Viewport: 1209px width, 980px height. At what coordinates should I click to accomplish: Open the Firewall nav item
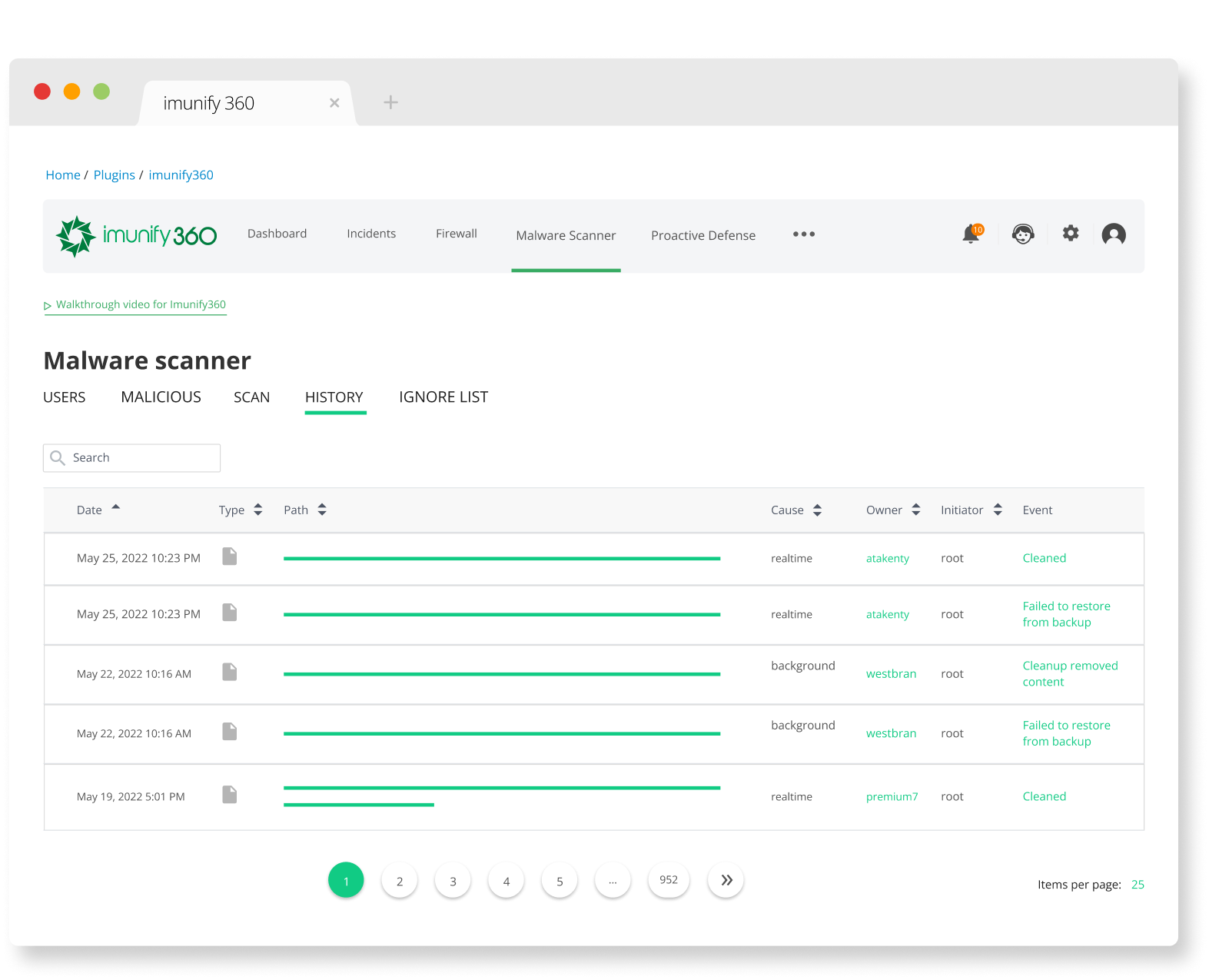[457, 234]
